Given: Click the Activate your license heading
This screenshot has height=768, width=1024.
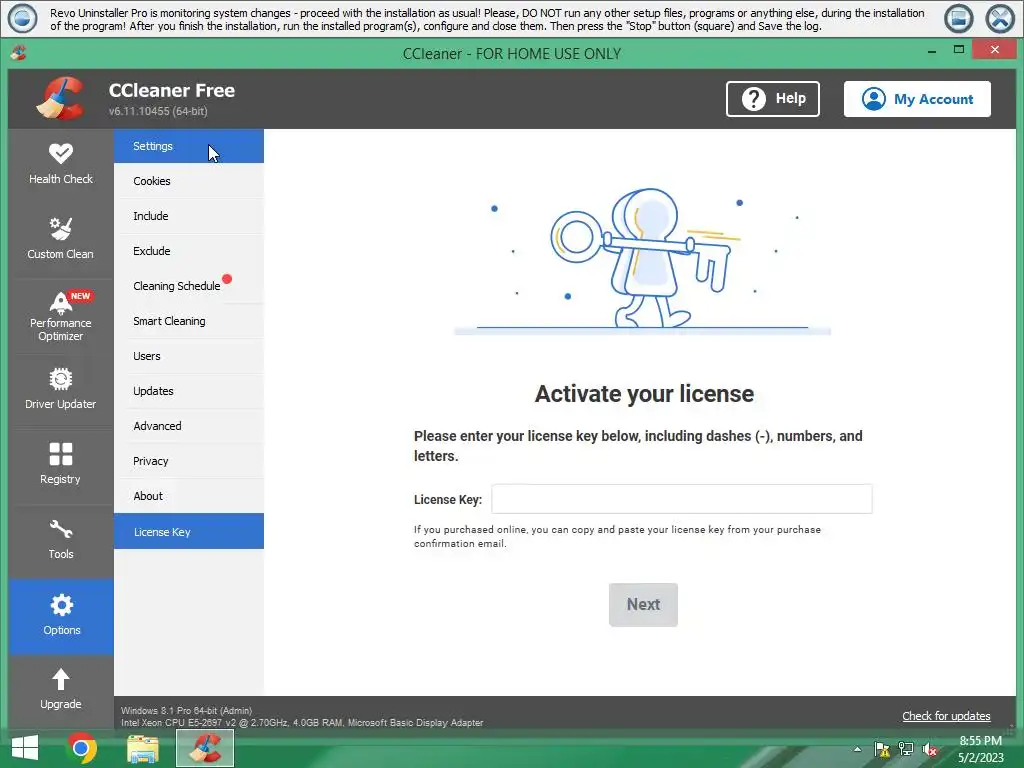Looking at the screenshot, I should (644, 394).
